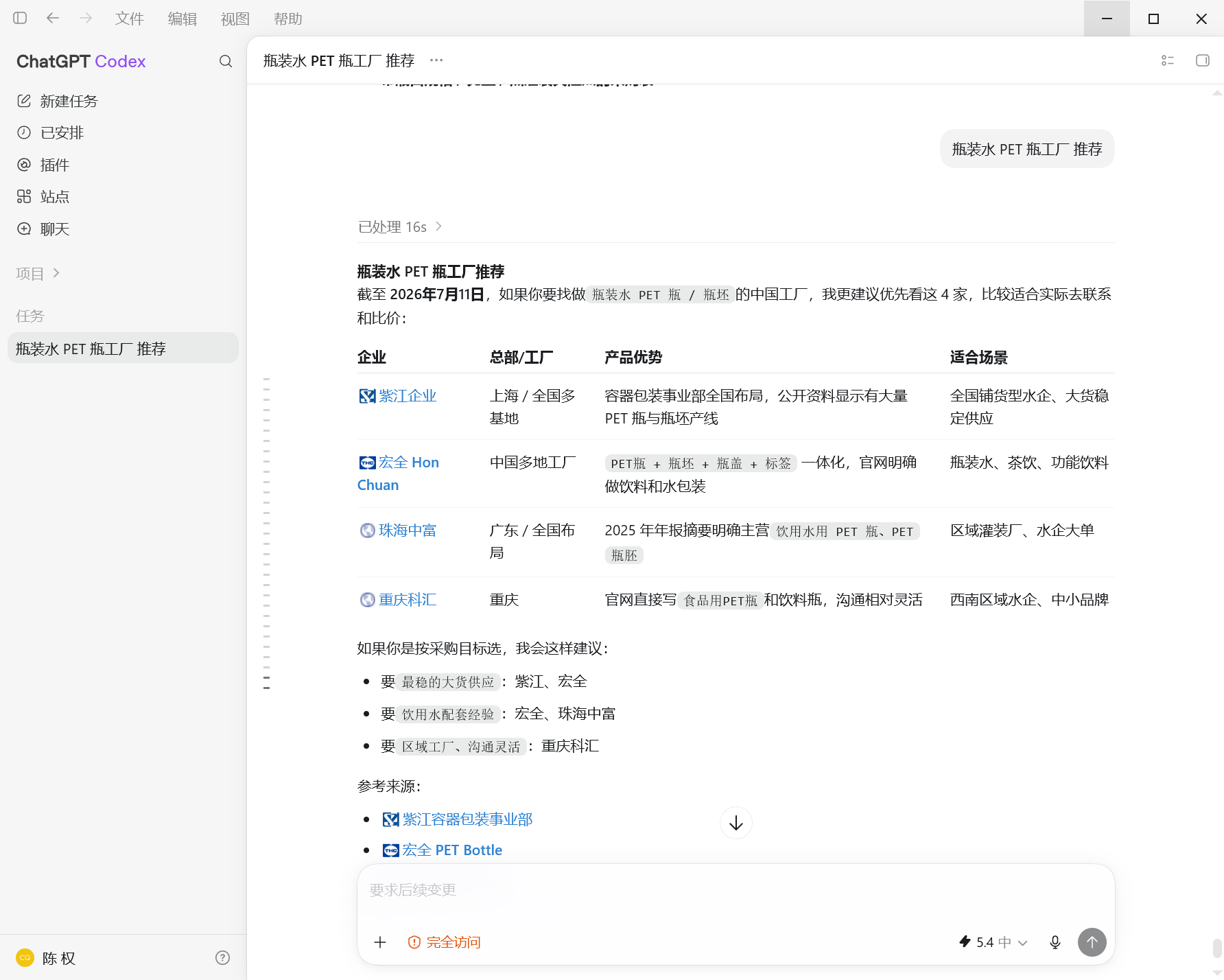The image size is (1224, 980).
Task: Open 完全访问 permission setting
Action: coord(445,942)
